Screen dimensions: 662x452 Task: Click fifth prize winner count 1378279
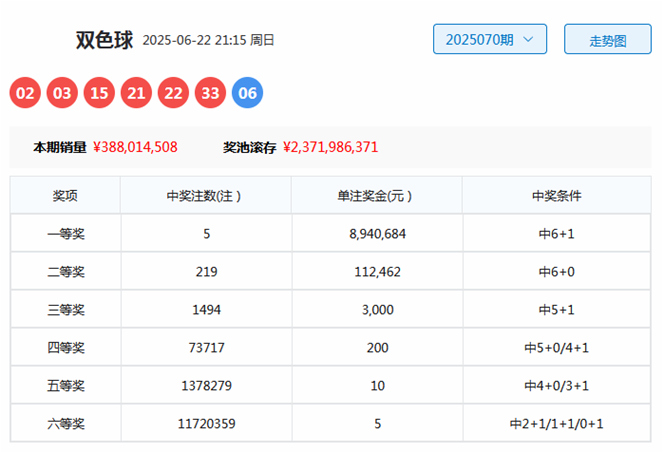coord(206,386)
